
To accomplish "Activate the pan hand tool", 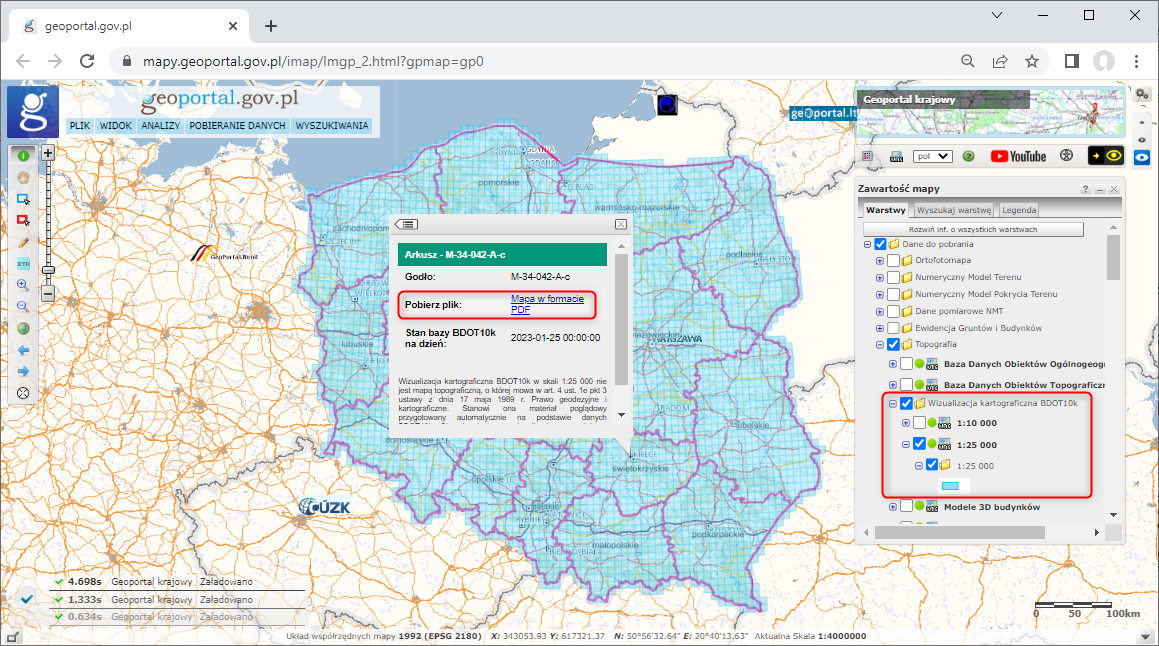I will [x=23, y=179].
